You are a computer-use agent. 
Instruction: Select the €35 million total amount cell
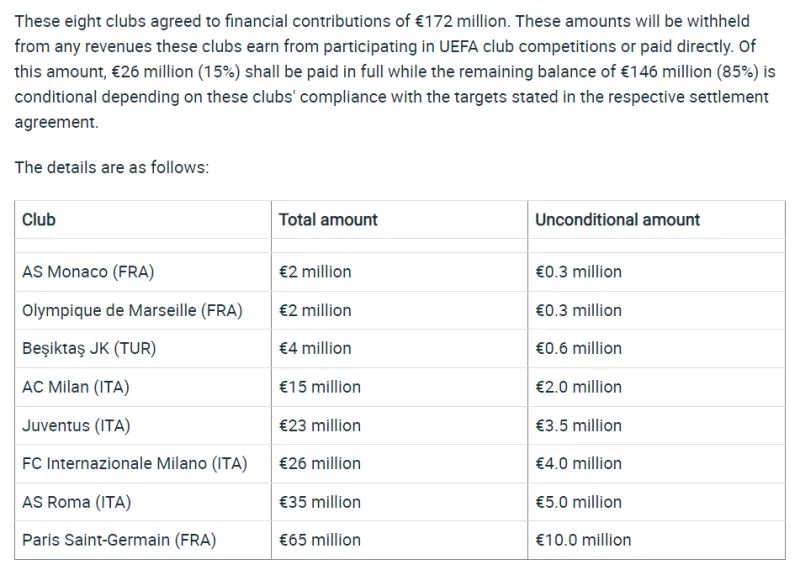(319, 502)
